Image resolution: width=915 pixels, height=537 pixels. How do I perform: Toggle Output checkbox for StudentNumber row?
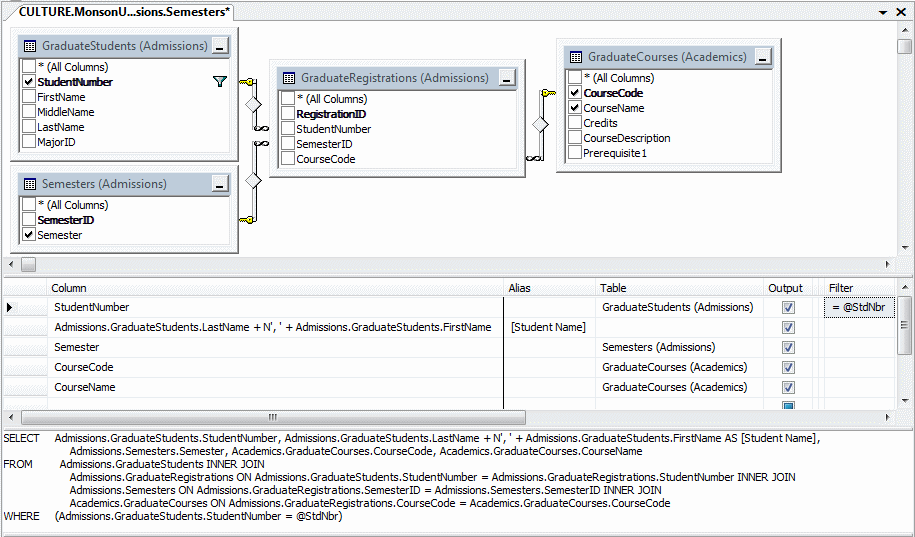(788, 308)
